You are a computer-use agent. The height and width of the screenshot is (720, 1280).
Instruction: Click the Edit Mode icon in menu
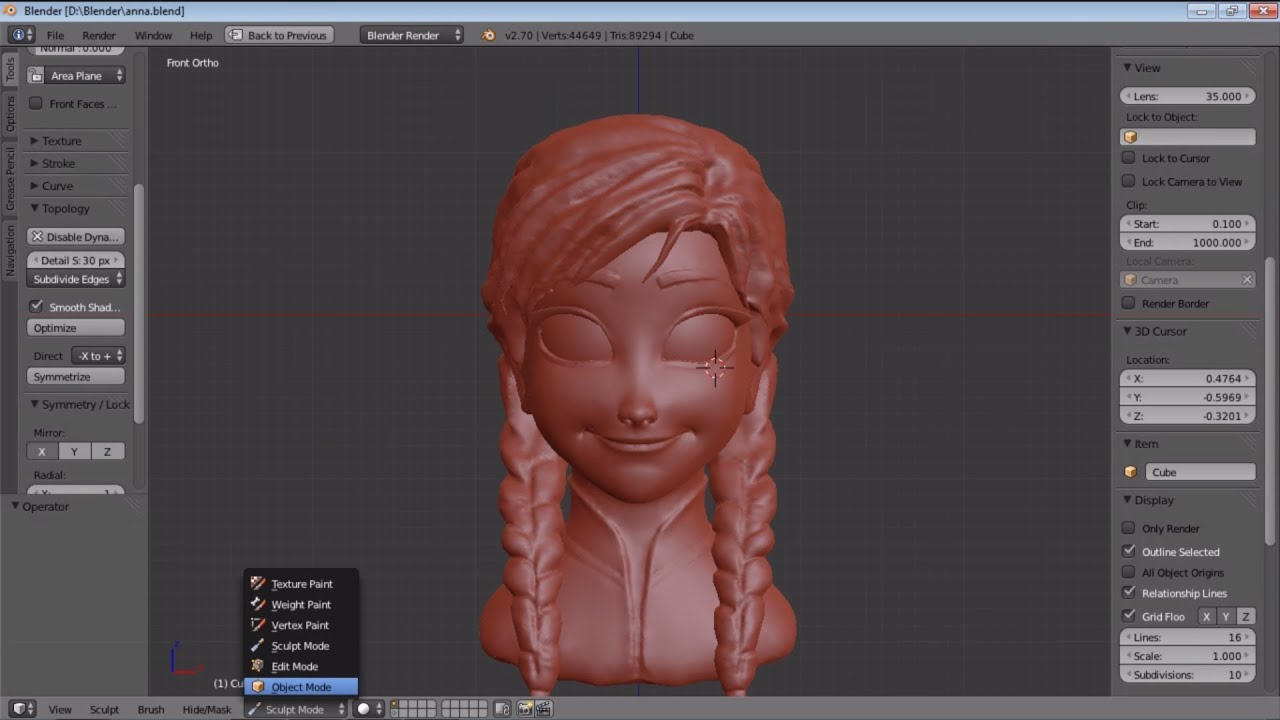tap(258, 666)
